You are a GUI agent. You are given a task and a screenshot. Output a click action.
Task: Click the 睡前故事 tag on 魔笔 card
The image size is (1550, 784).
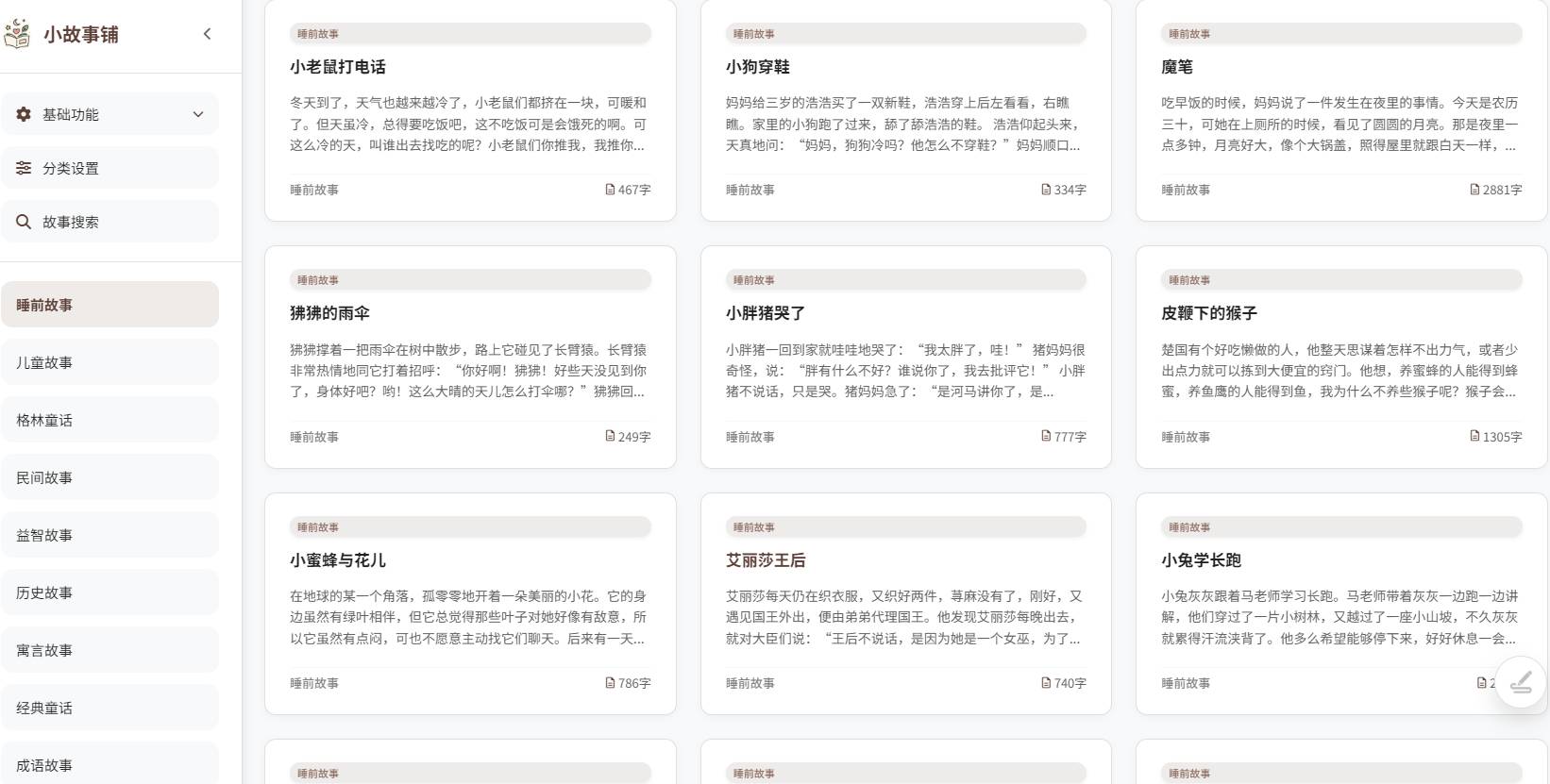pos(1189,34)
